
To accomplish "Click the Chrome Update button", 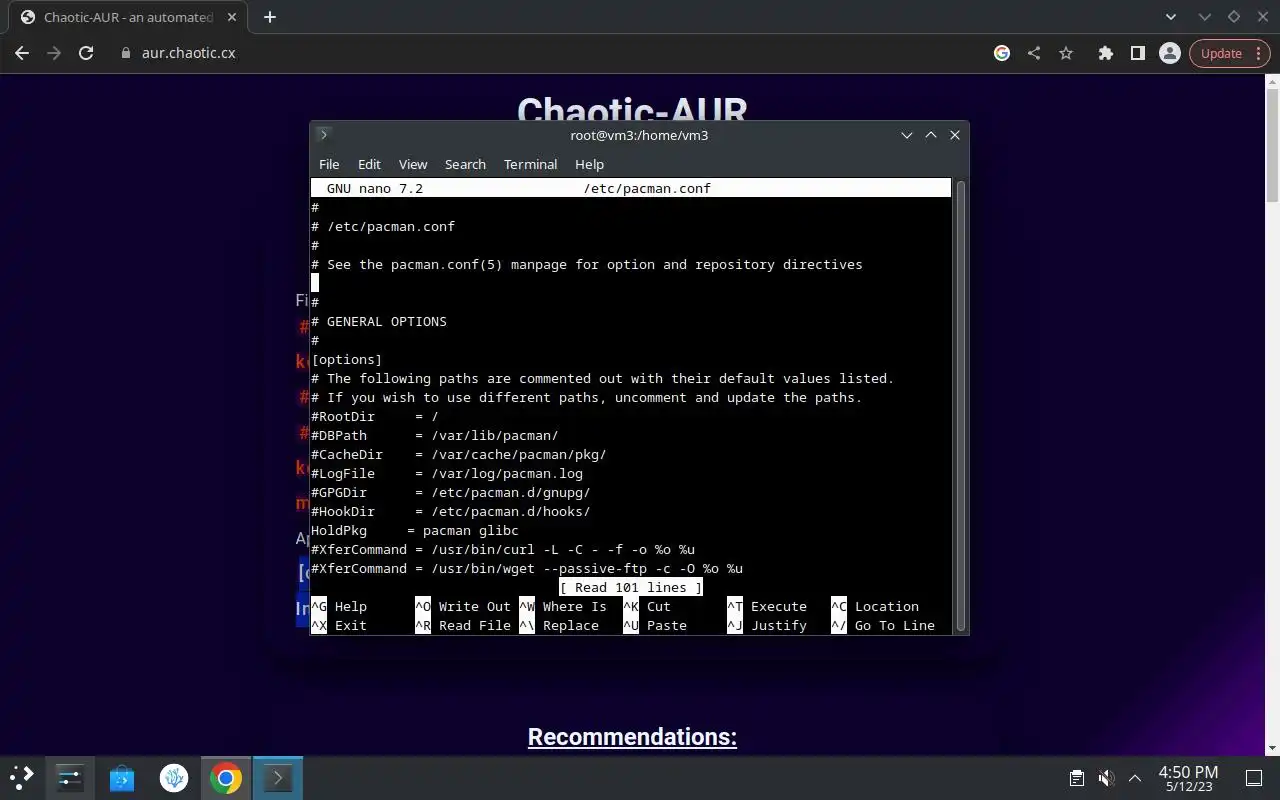I will (1221, 53).
